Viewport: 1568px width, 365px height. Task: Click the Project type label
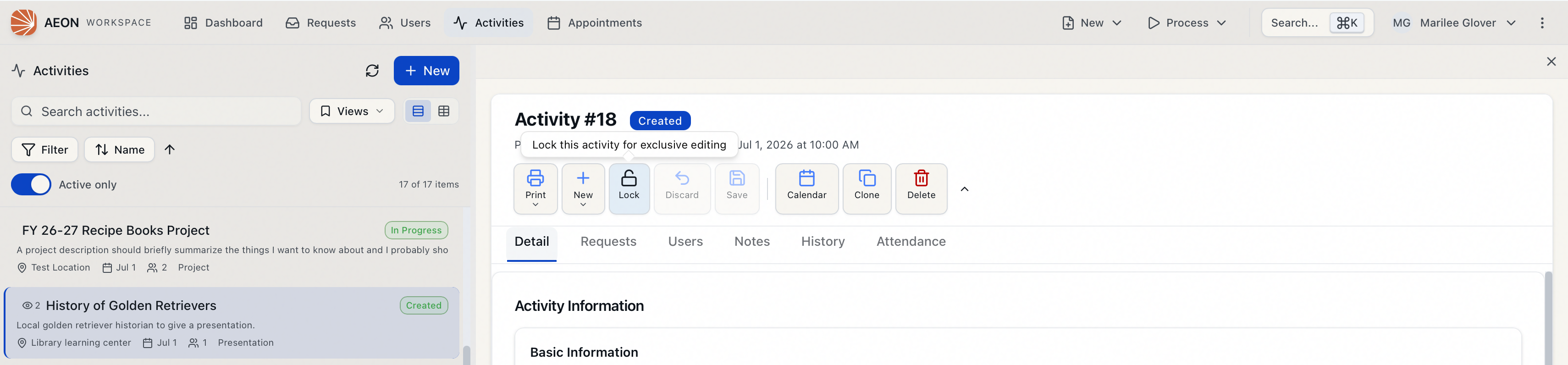(x=193, y=268)
